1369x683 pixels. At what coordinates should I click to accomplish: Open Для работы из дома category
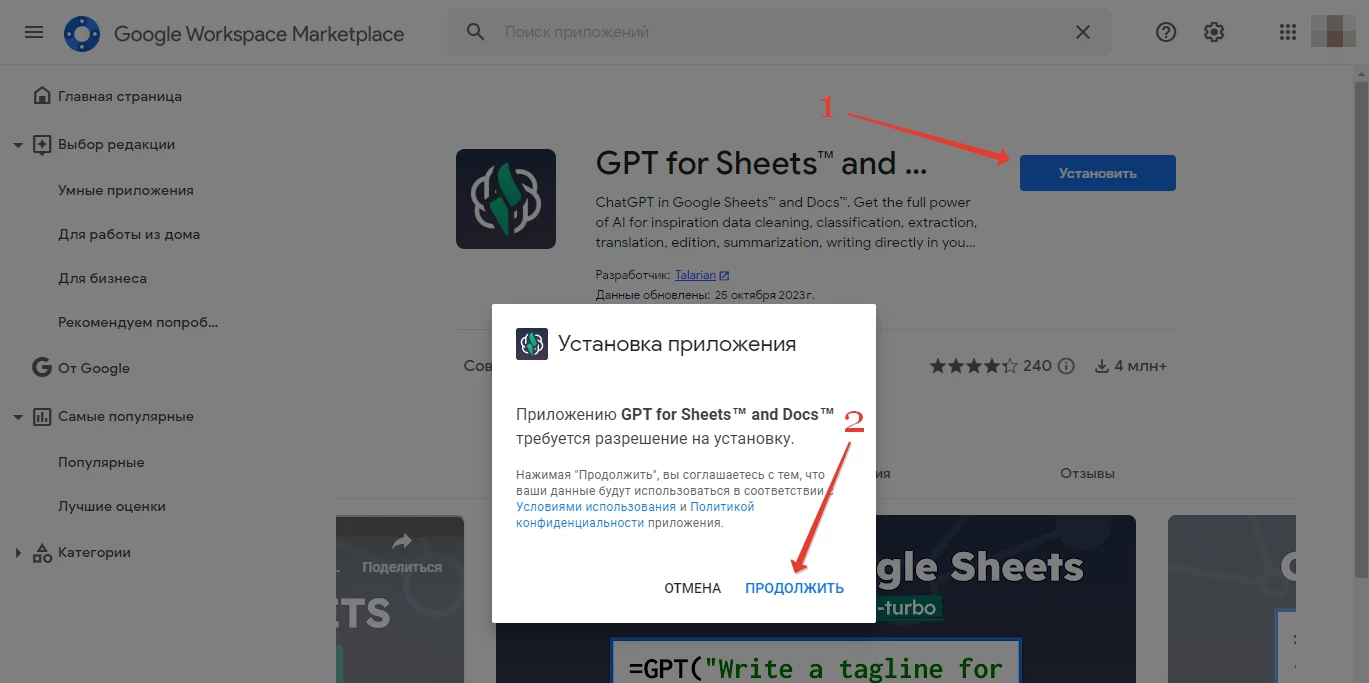(x=129, y=234)
